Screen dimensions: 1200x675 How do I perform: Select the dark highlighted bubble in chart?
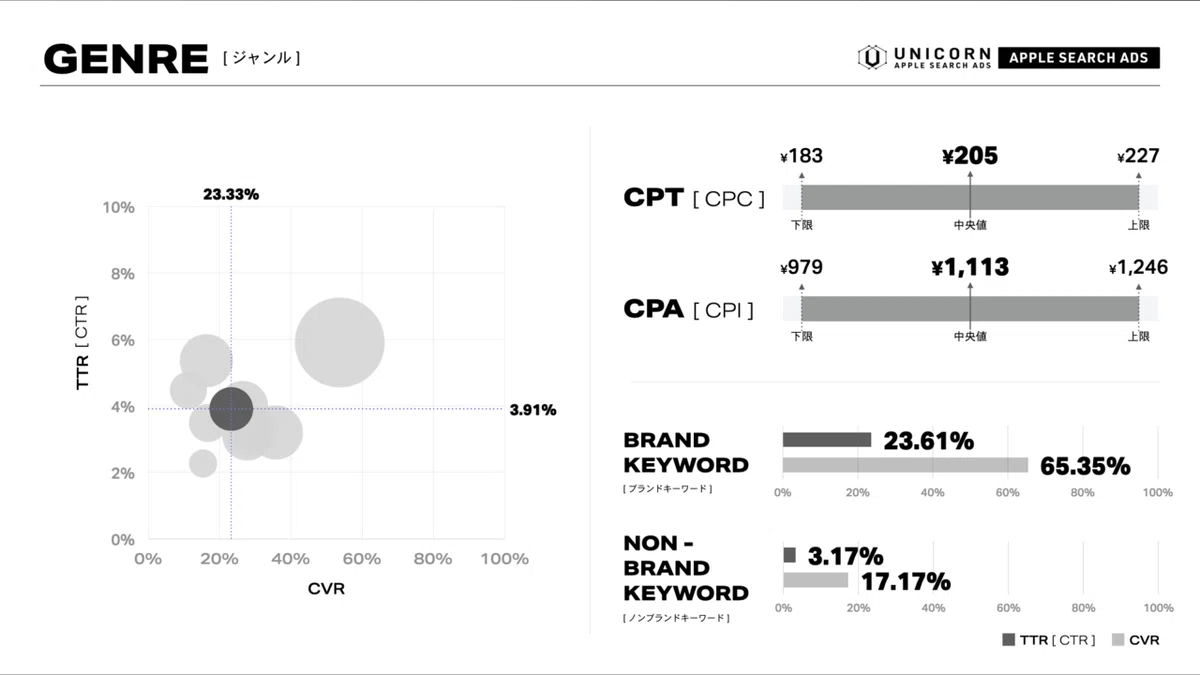tap(231, 408)
